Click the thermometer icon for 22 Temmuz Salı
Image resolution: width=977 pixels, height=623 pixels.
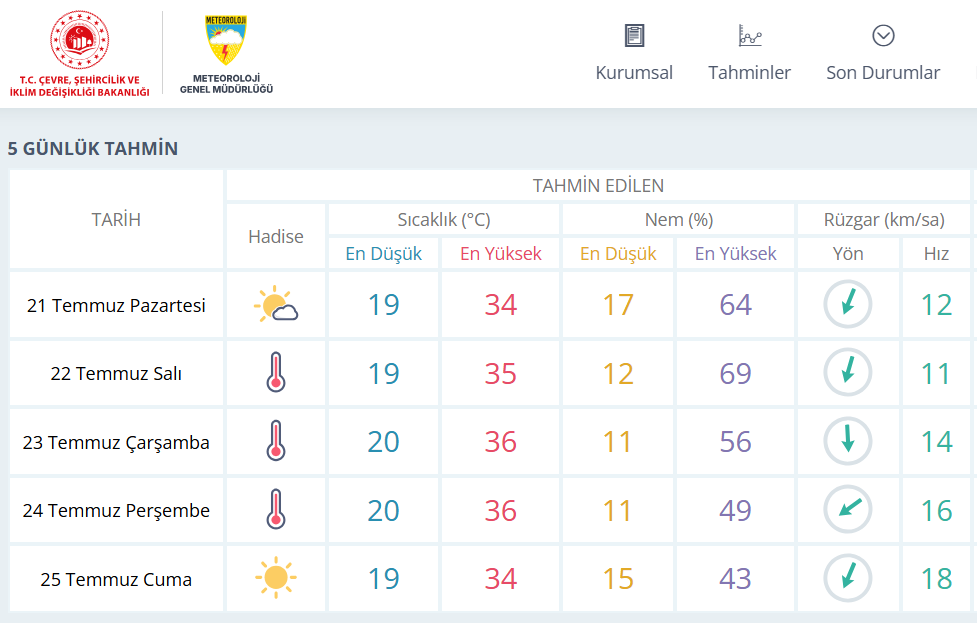click(x=276, y=372)
